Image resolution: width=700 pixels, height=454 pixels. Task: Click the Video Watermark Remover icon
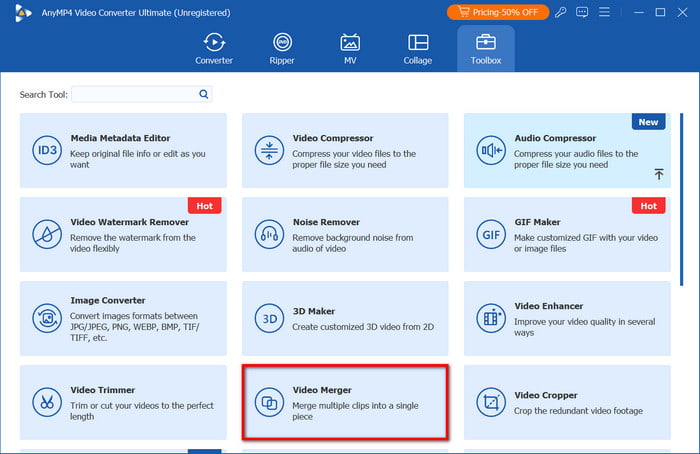click(x=47, y=234)
